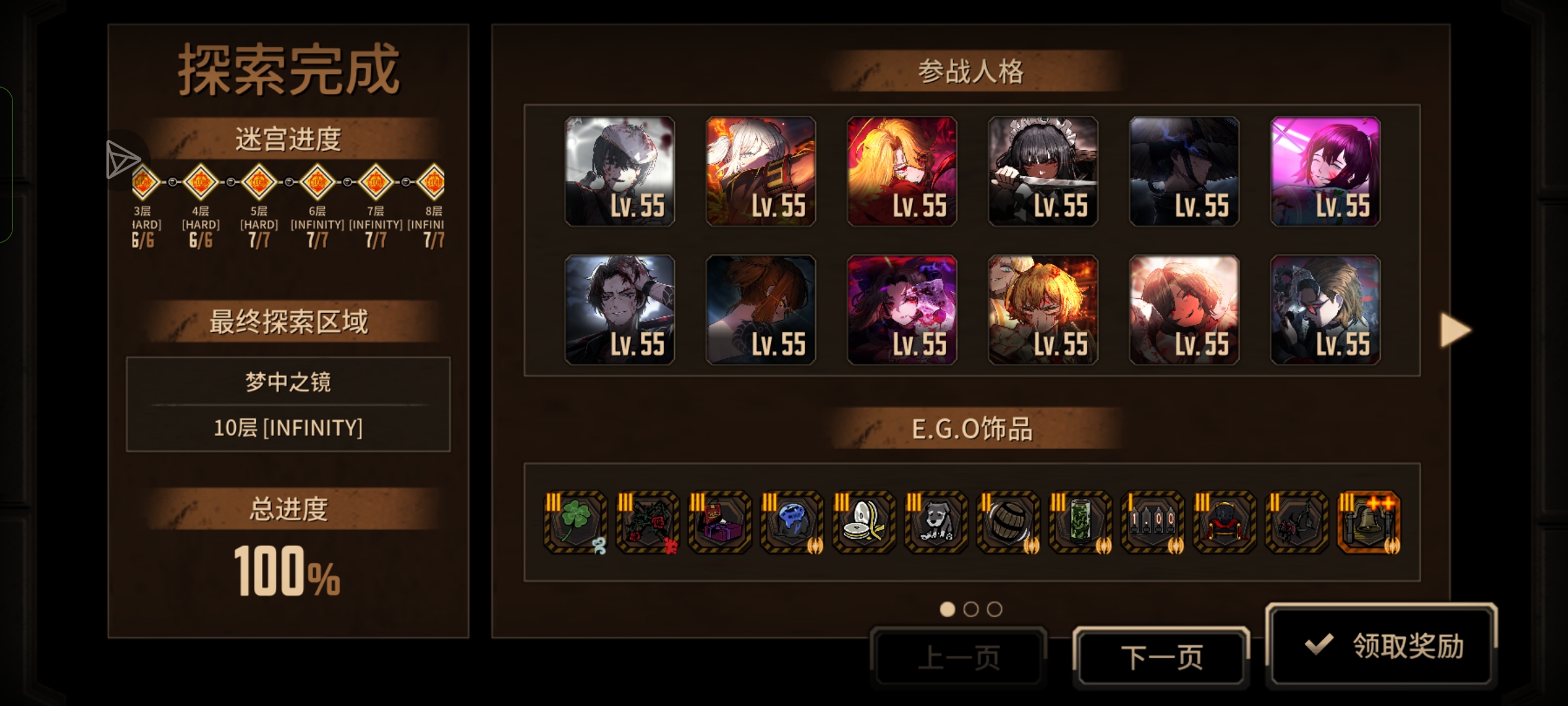
Task: Switch to the third page dot
Action: coord(994,609)
